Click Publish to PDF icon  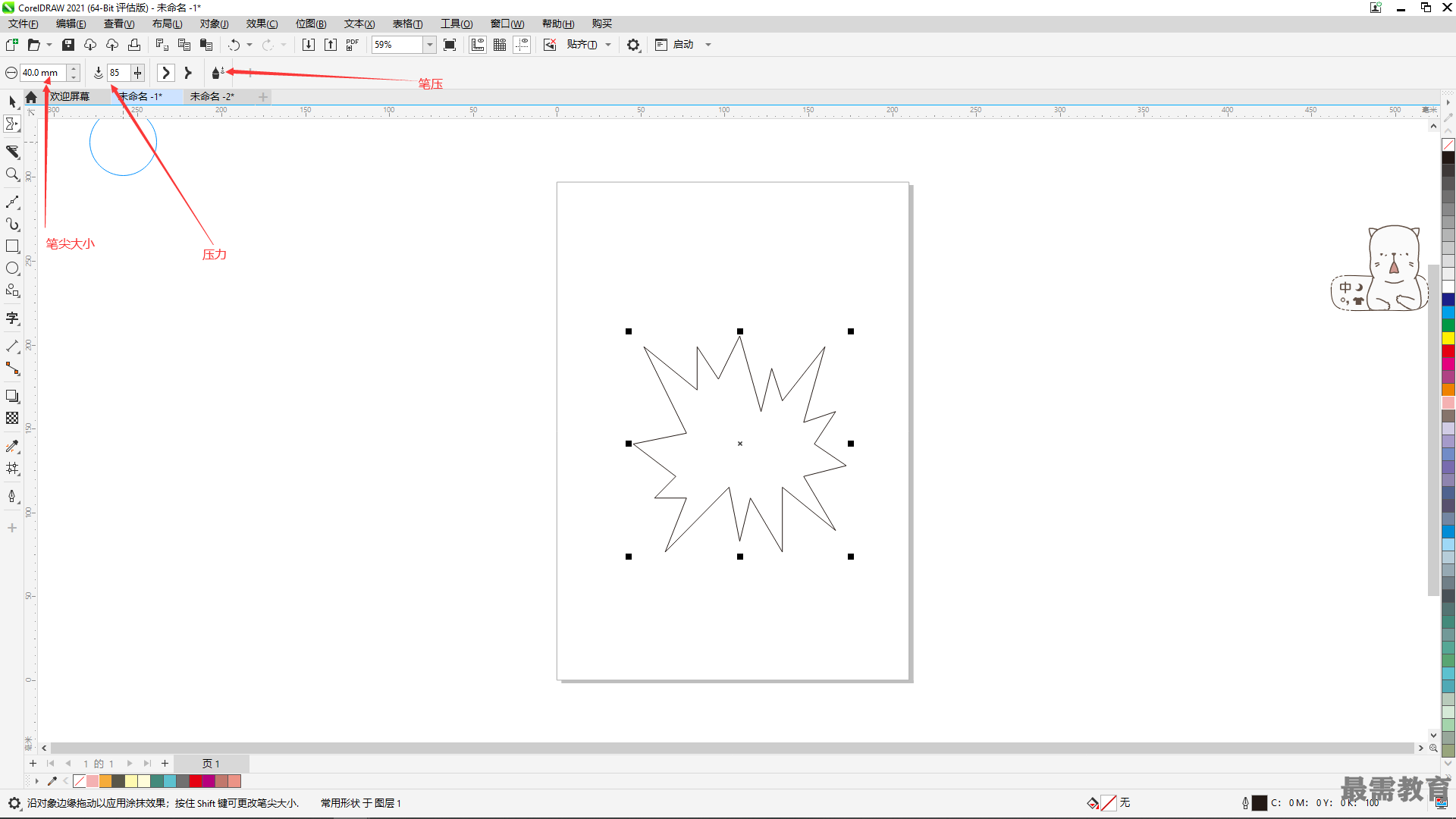coord(353,45)
